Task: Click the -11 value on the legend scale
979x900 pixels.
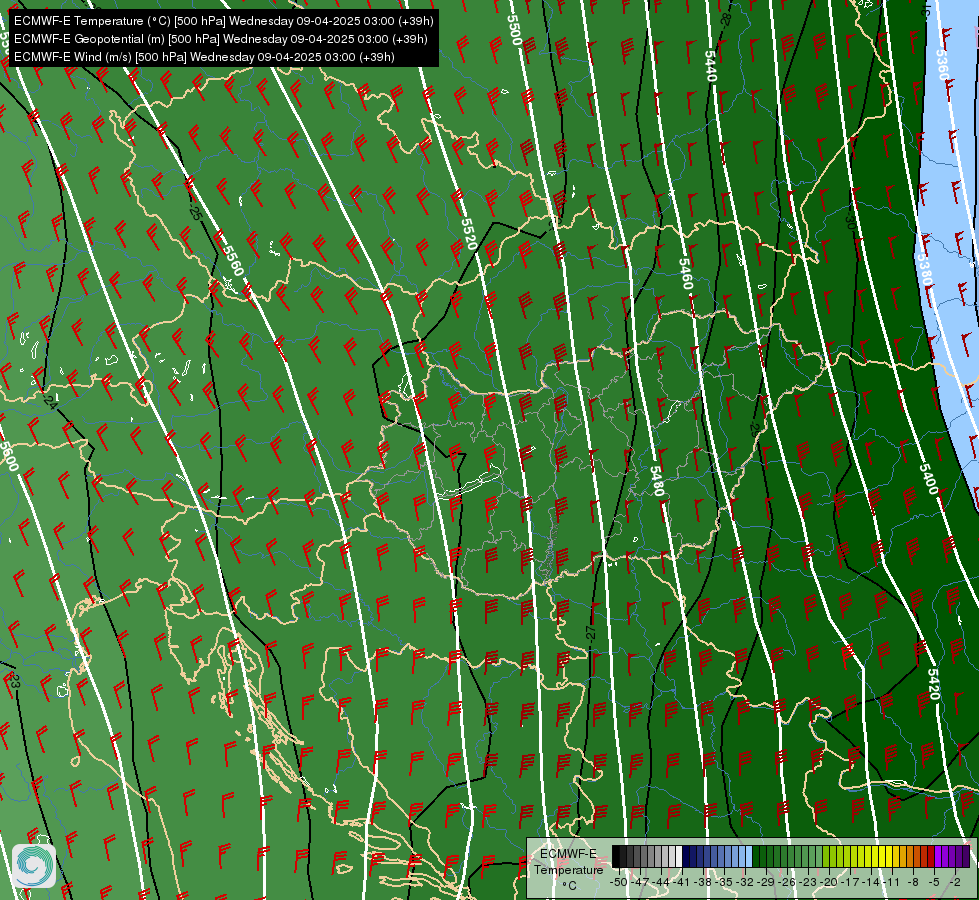Action: 891,882
